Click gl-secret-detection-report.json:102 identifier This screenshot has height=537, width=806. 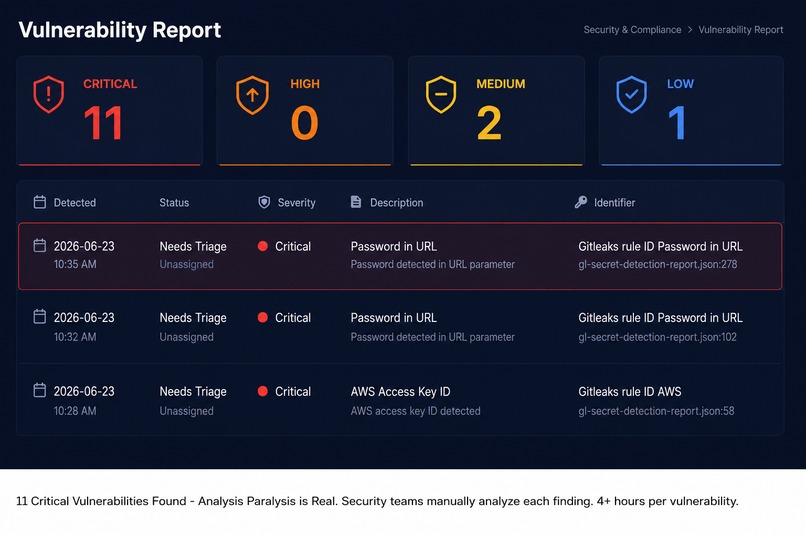657,337
